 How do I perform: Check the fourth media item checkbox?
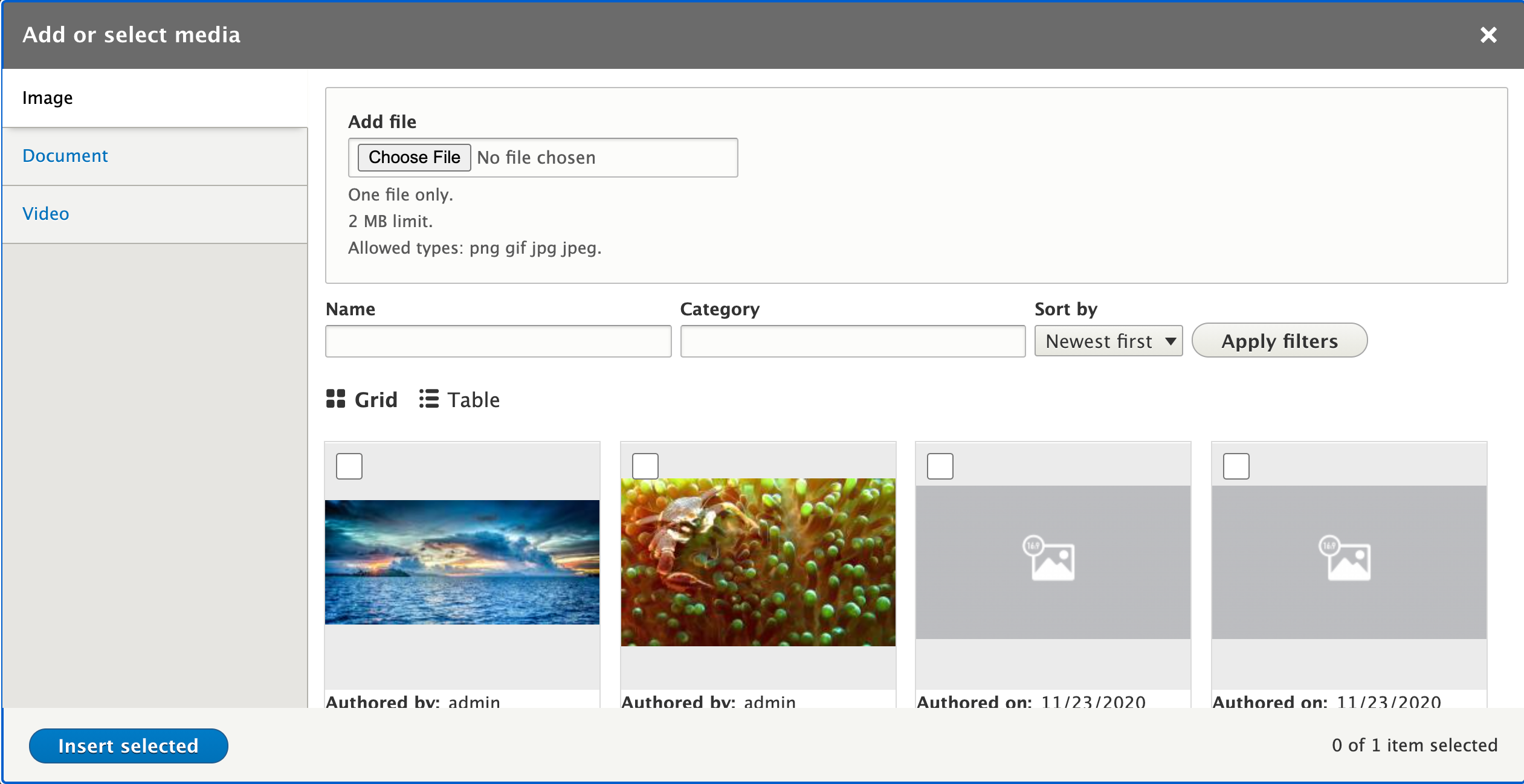click(x=1236, y=466)
